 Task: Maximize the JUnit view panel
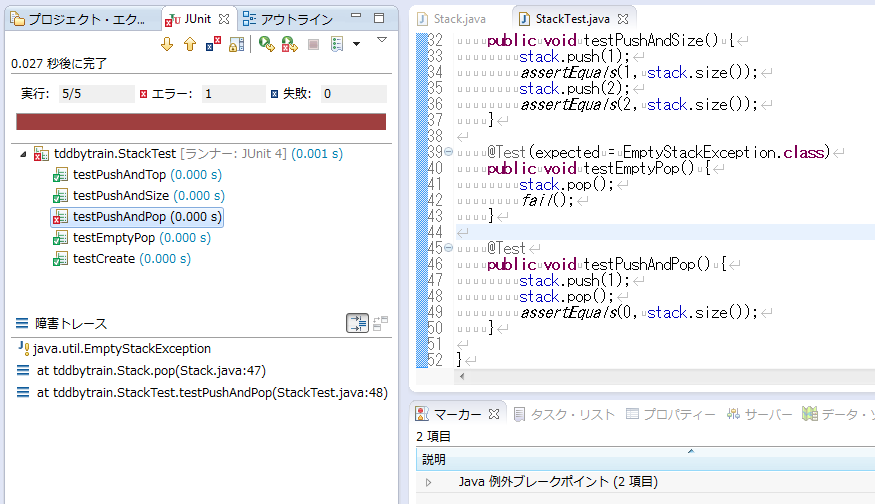pyautogui.click(x=379, y=18)
